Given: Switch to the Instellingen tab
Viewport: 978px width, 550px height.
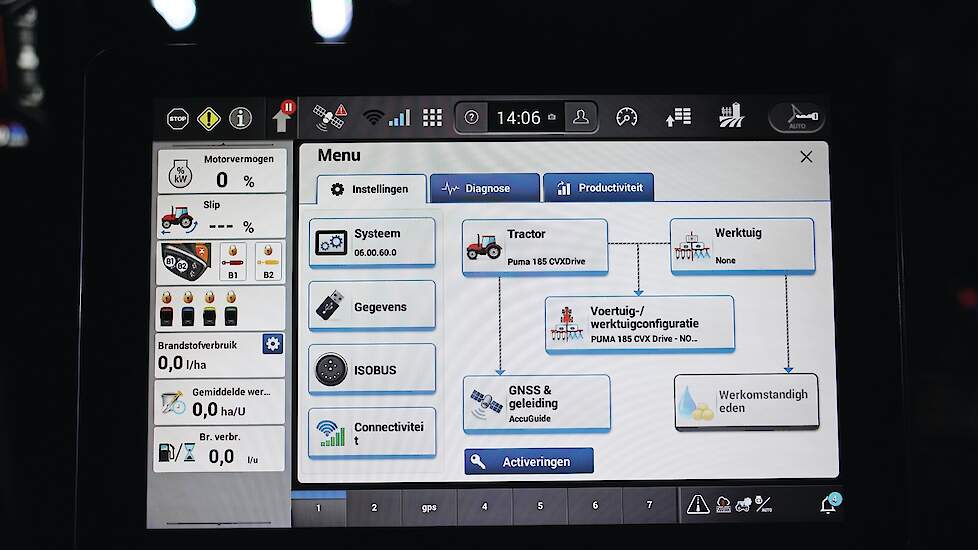Looking at the screenshot, I should click(372, 189).
